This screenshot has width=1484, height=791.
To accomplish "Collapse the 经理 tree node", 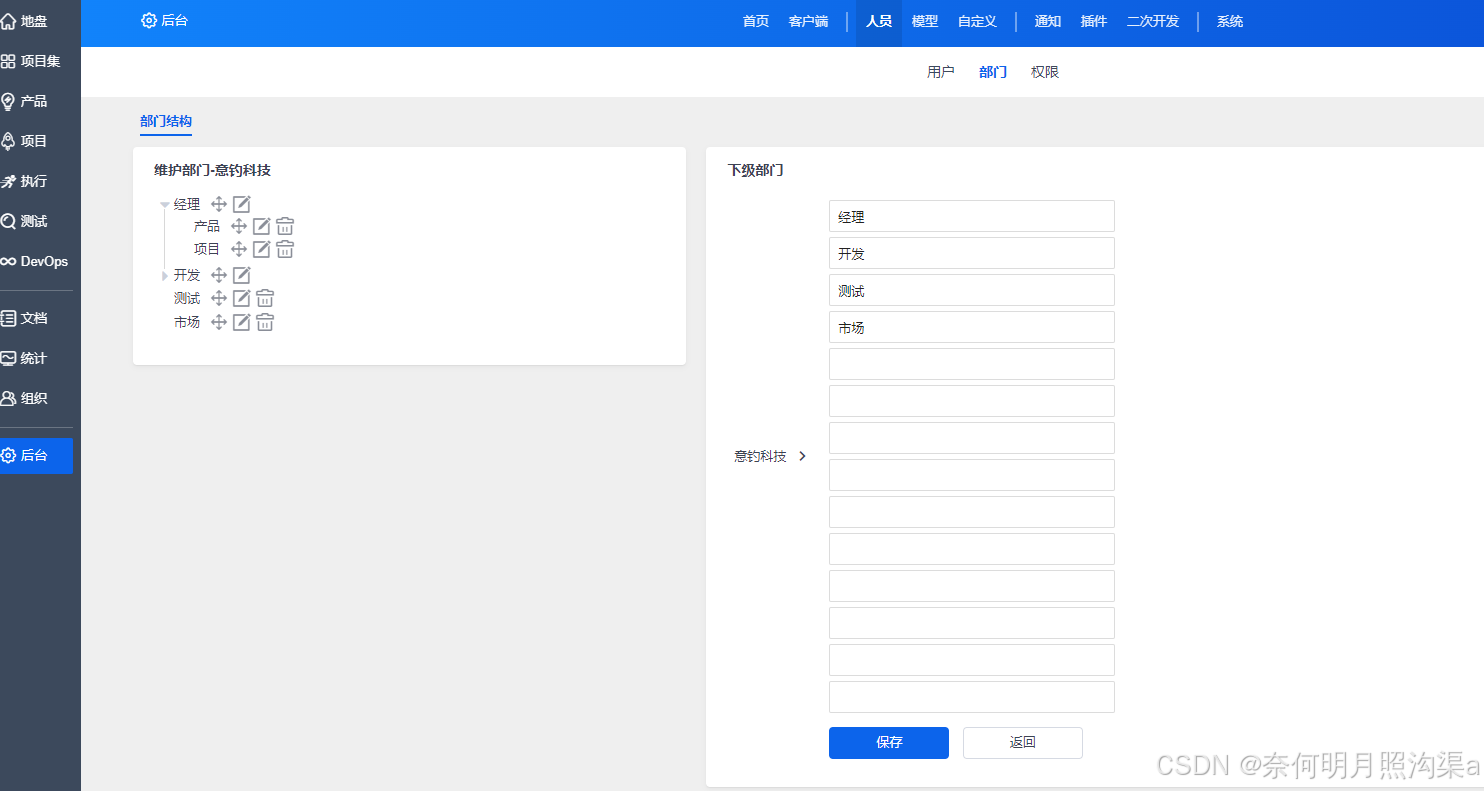I will 165,205.
